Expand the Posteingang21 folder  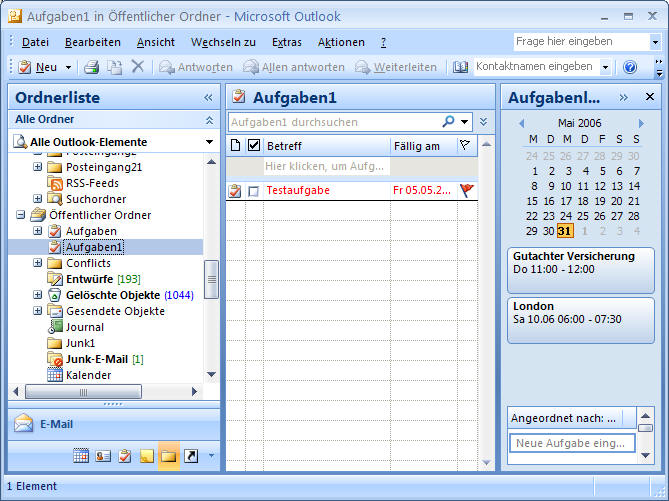[x=38, y=167]
